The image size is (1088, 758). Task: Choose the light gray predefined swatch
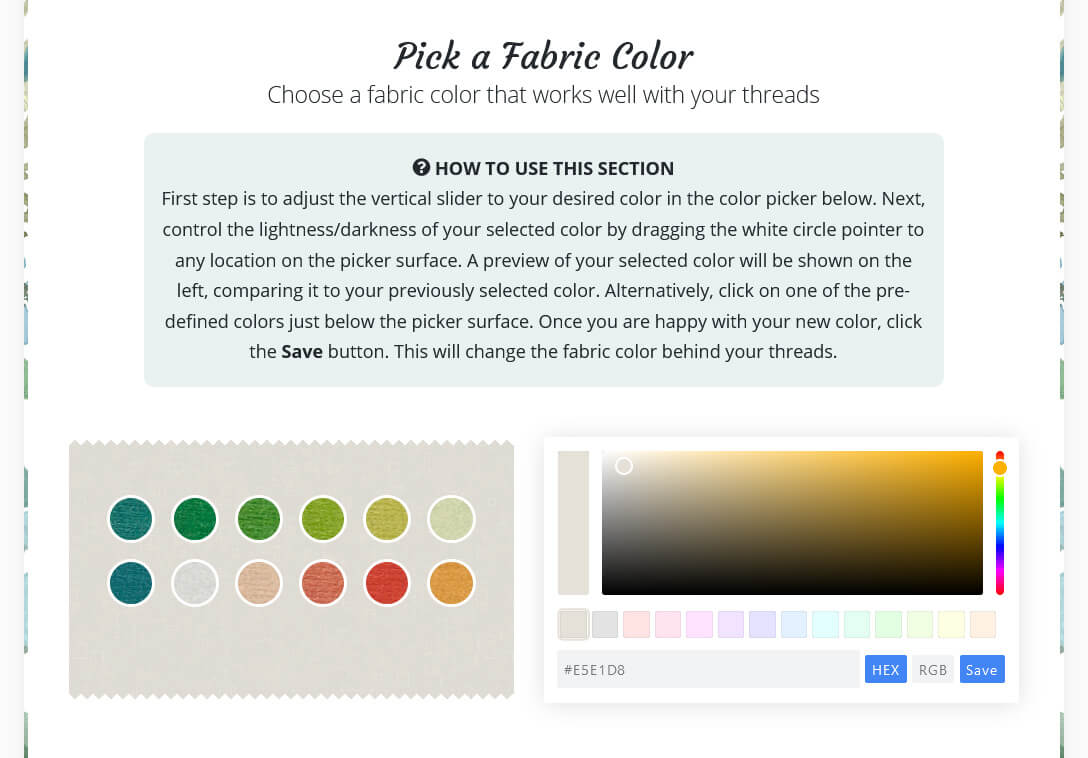coord(605,624)
